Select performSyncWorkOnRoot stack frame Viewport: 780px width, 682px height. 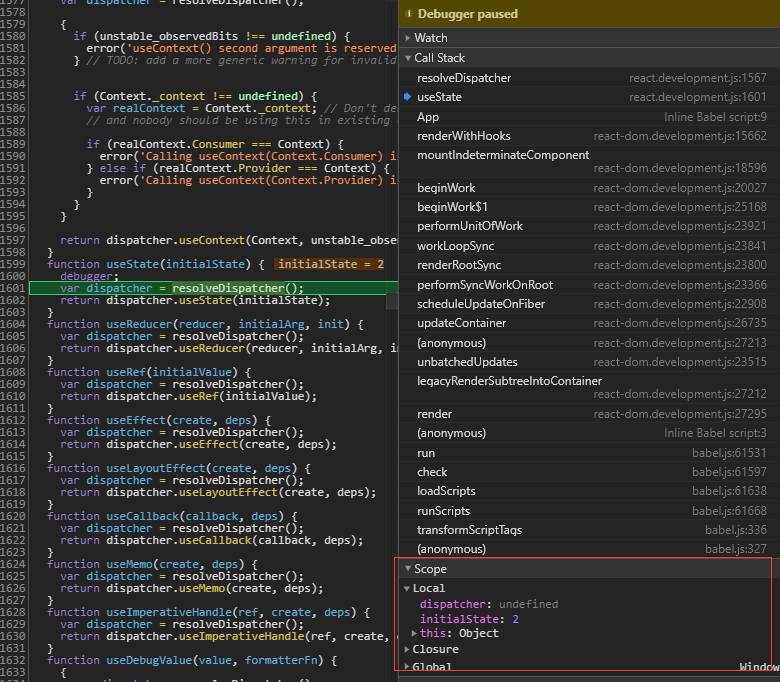(x=589, y=285)
